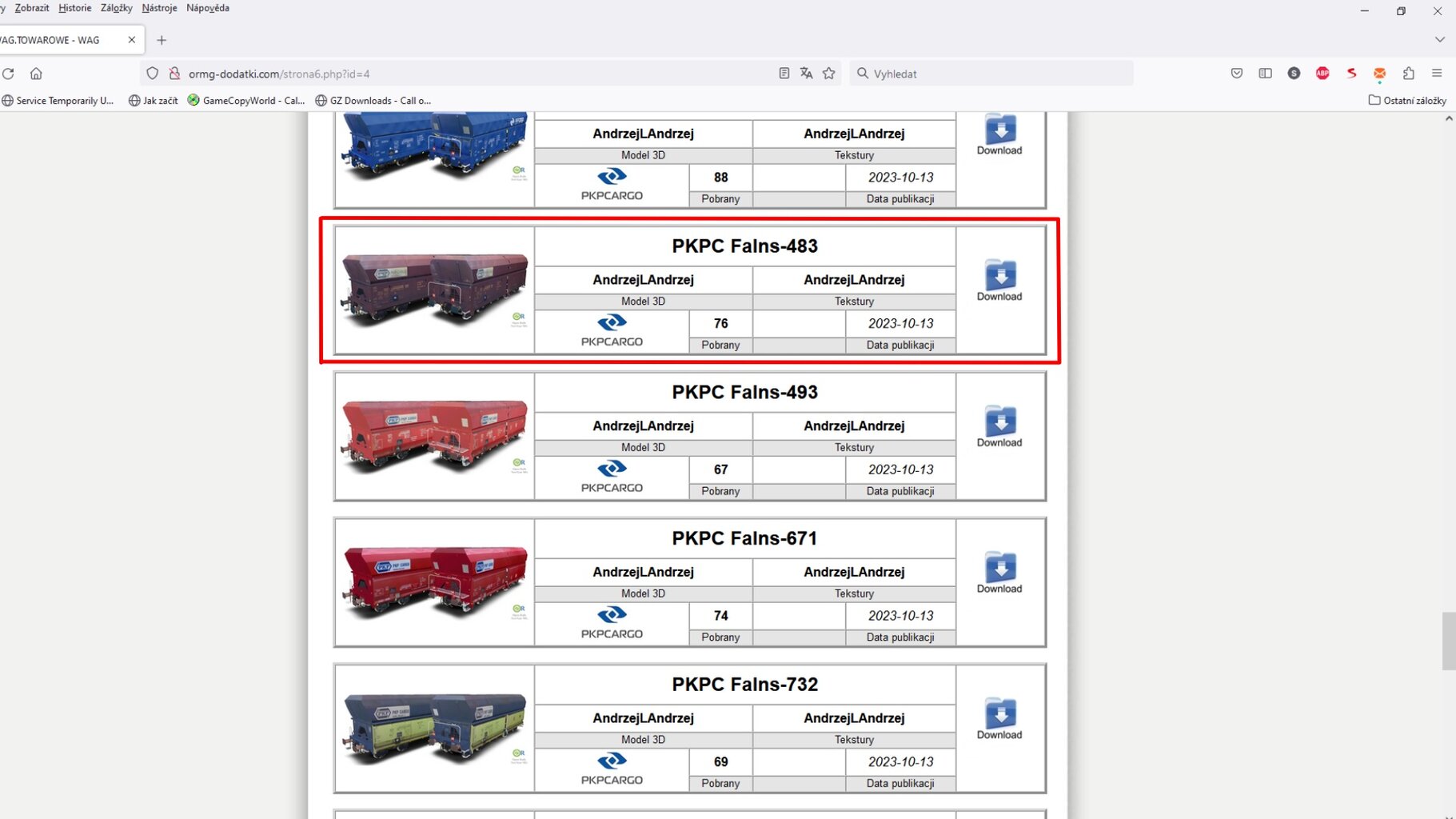Click the Vyhledat search field
1456x819 pixels.
tap(991, 74)
